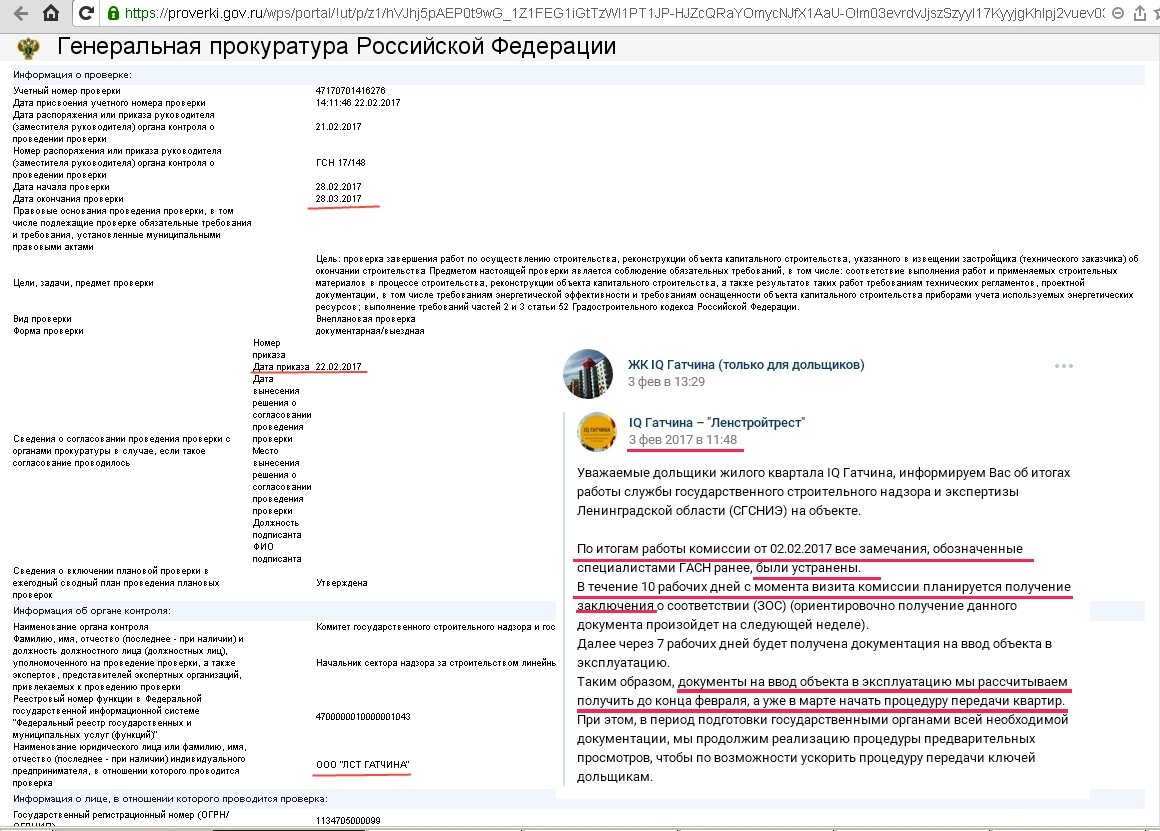Select the 'Информация о проверке:' section heading
The image size is (1160, 831).
(72, 75)
